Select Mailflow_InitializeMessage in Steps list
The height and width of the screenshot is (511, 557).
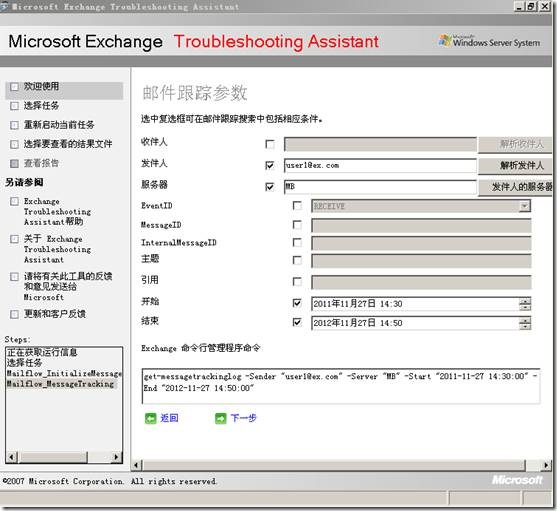point(64,374)
